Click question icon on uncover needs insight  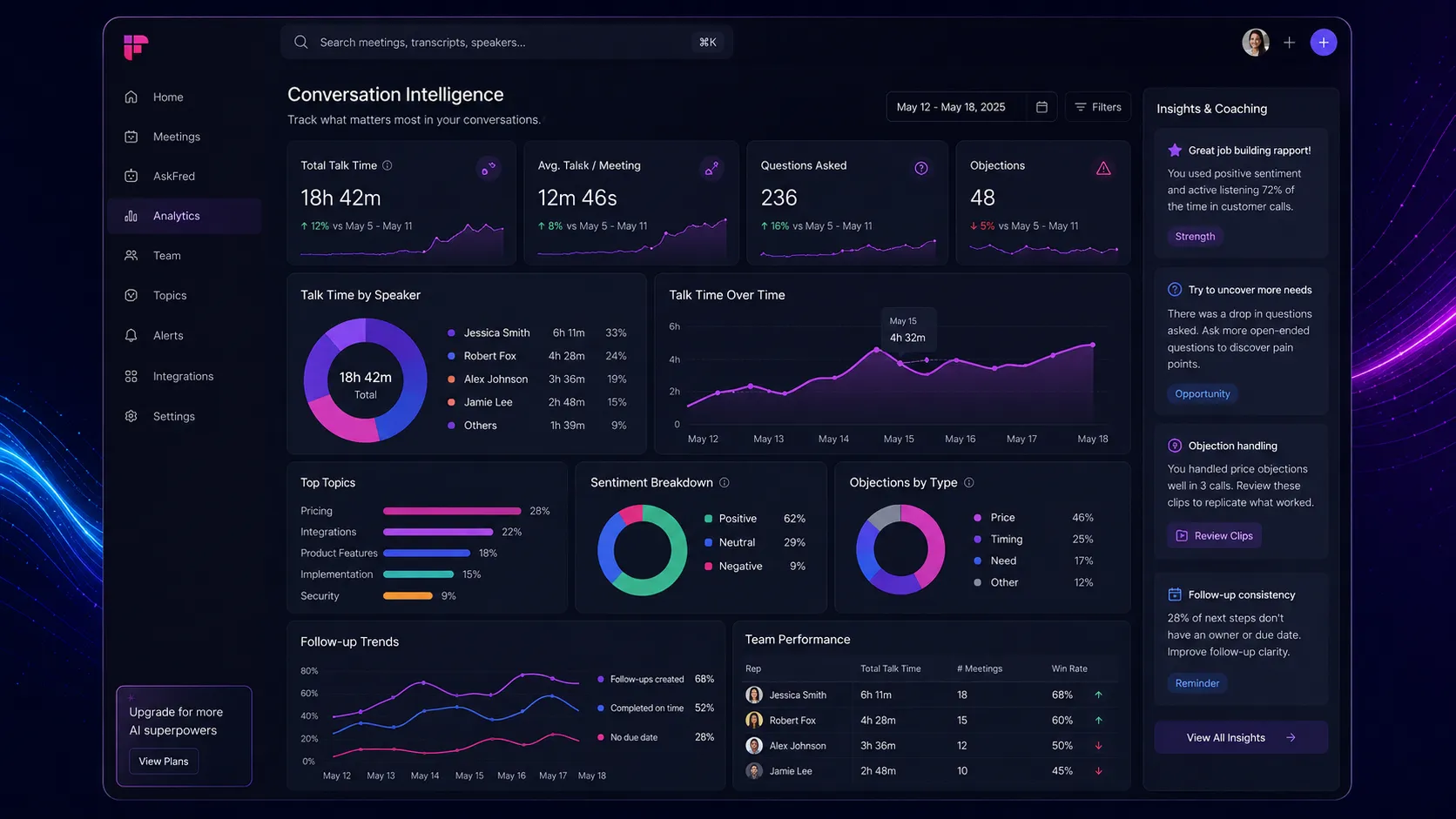click(1175, 290)
